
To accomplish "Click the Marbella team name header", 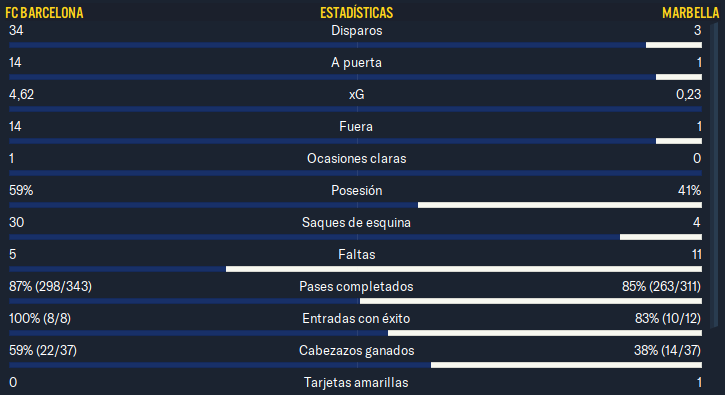I will (690, 12).
